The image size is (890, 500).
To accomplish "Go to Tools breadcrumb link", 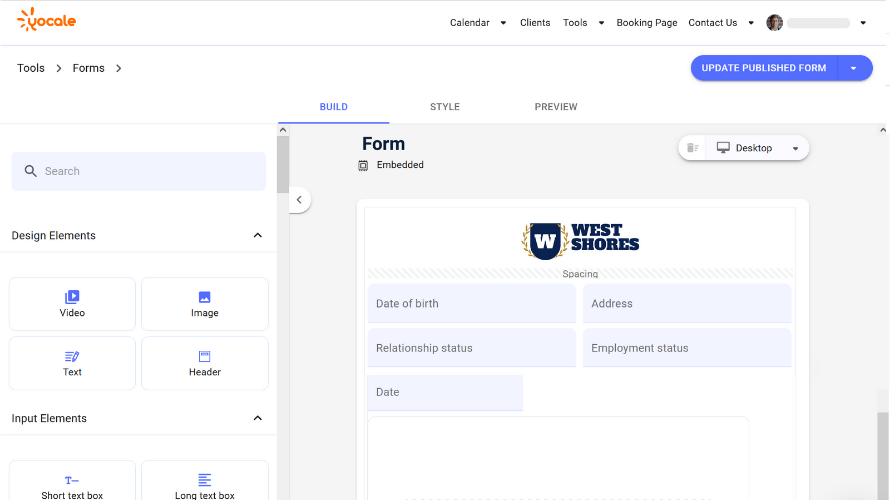I will click(31, 68).
